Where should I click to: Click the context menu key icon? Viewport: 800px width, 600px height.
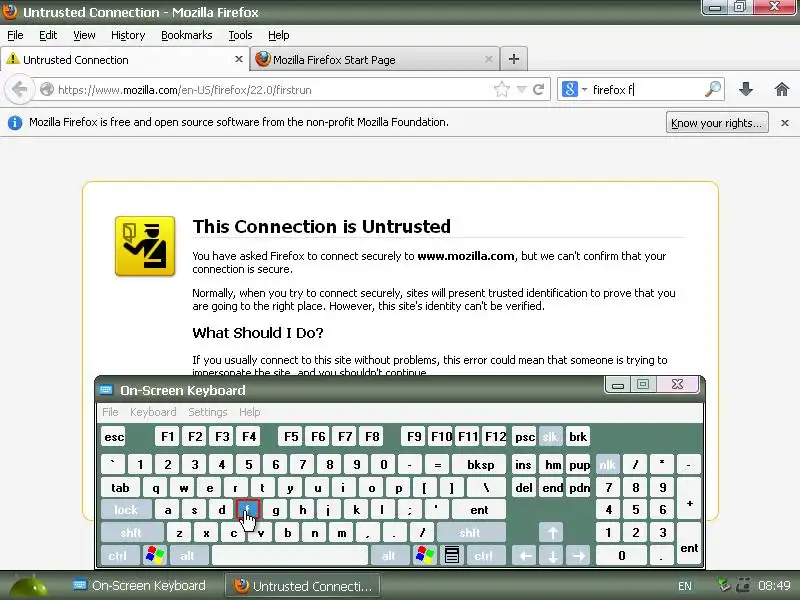(452, 555)
